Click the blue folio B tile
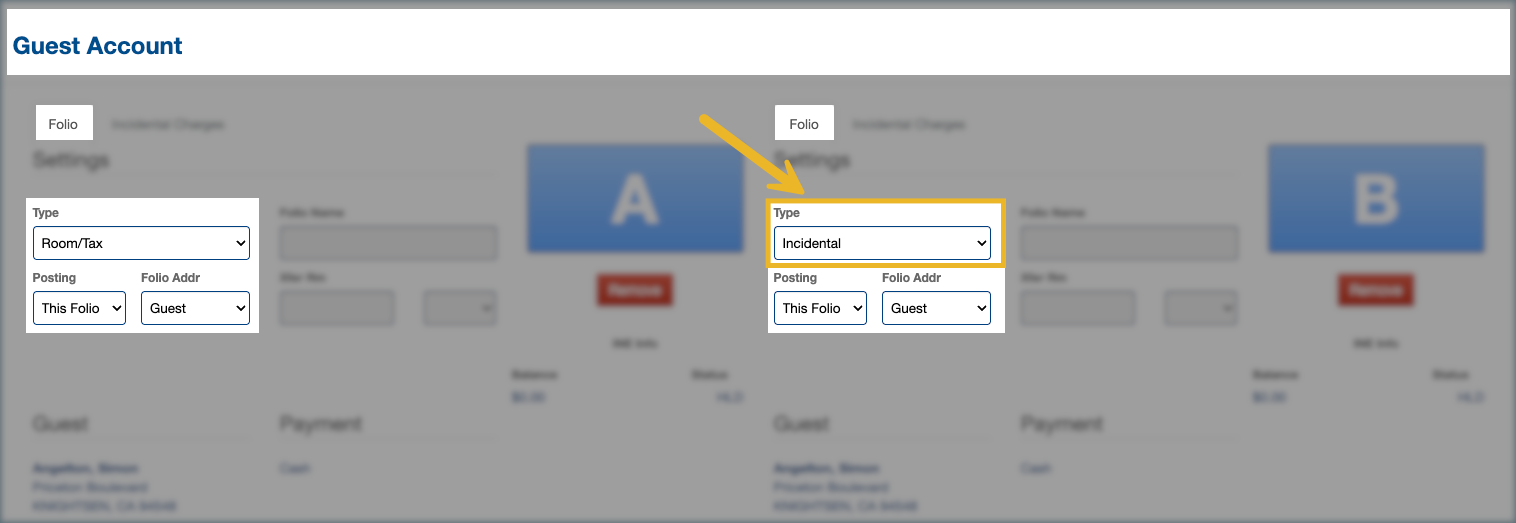The height and width of the screenshot is (523, 1516). coord(1376,198)
